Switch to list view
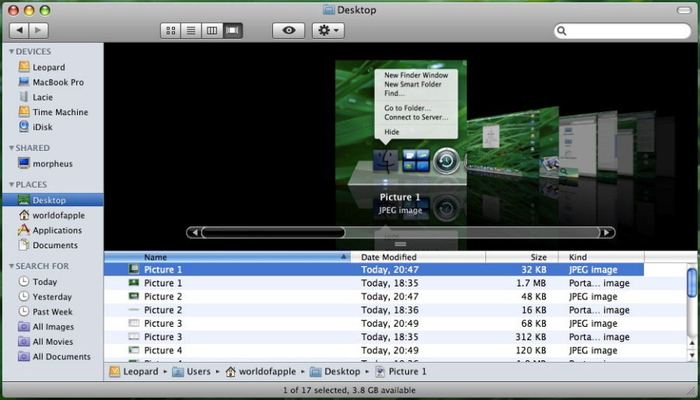Image resolution: width=700 pixels, height=400 pixels. (191, 30)
